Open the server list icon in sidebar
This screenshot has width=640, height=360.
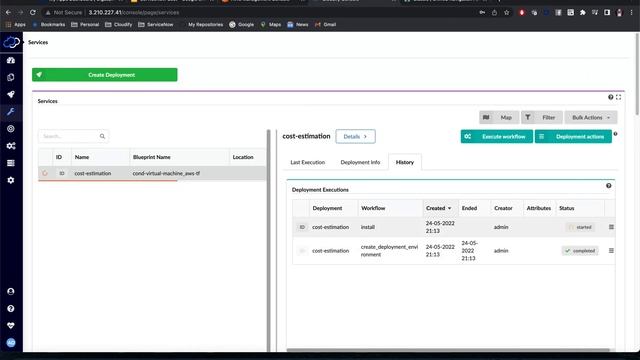coord(11,163)
